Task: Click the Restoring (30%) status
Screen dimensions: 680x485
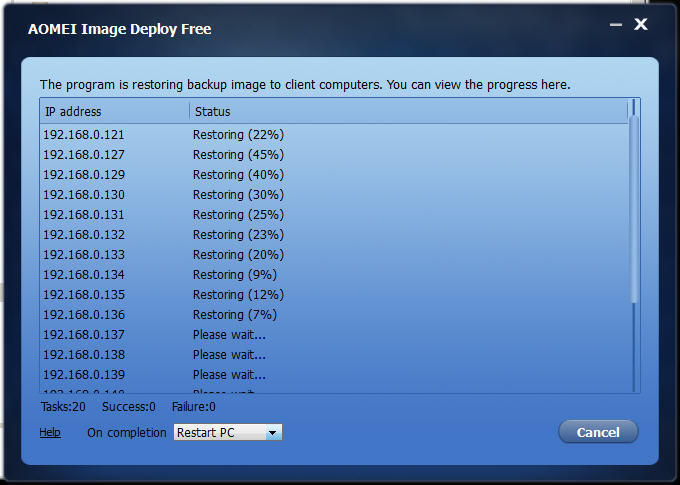Action: point(238,195)
